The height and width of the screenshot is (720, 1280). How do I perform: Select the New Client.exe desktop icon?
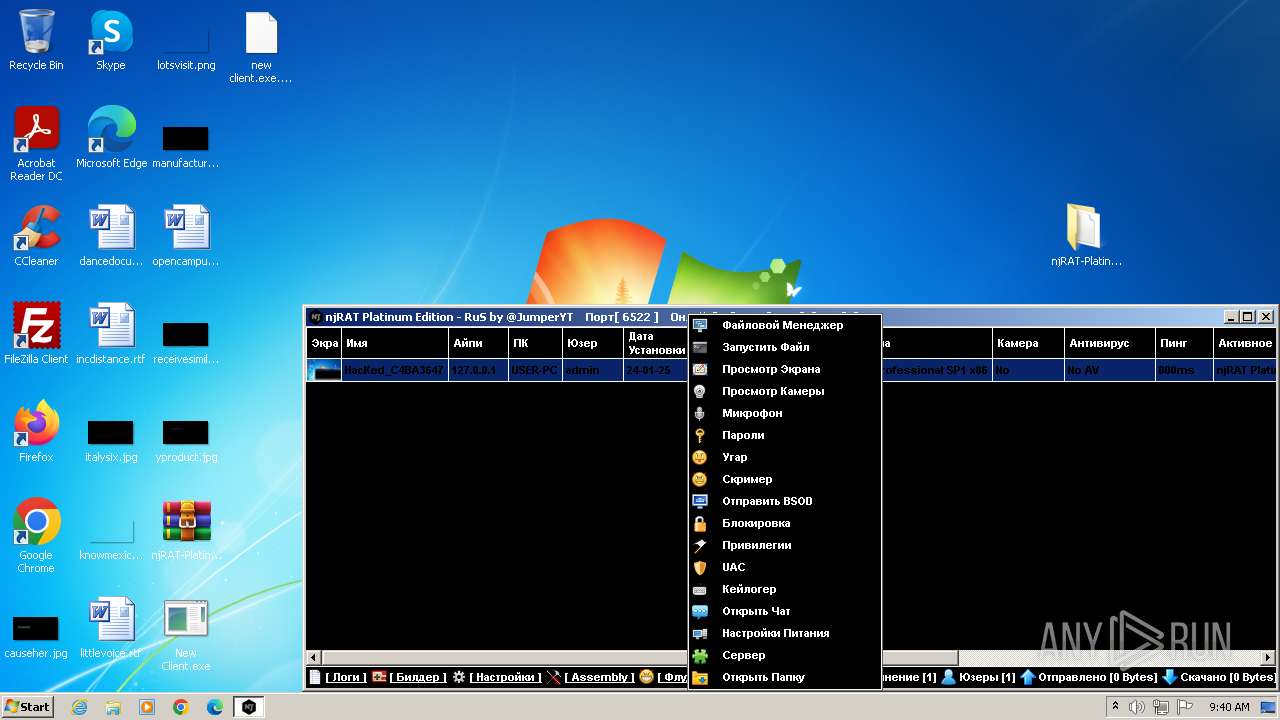click(186, 635)
